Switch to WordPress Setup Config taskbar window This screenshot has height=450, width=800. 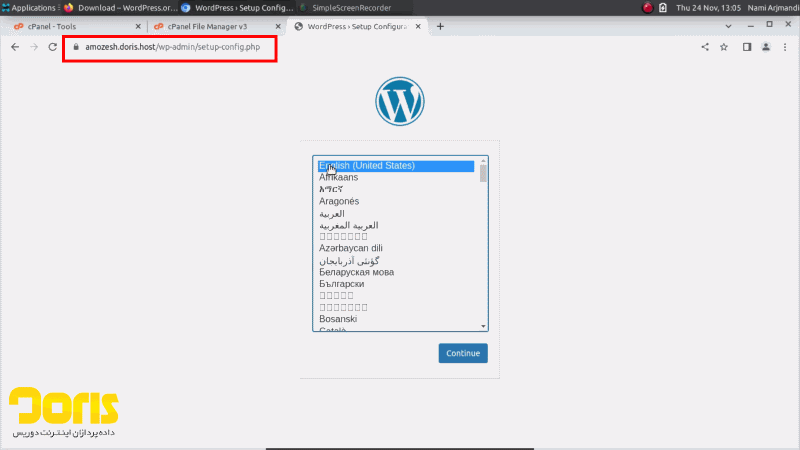pyautogui.click(x=238, y=8)
